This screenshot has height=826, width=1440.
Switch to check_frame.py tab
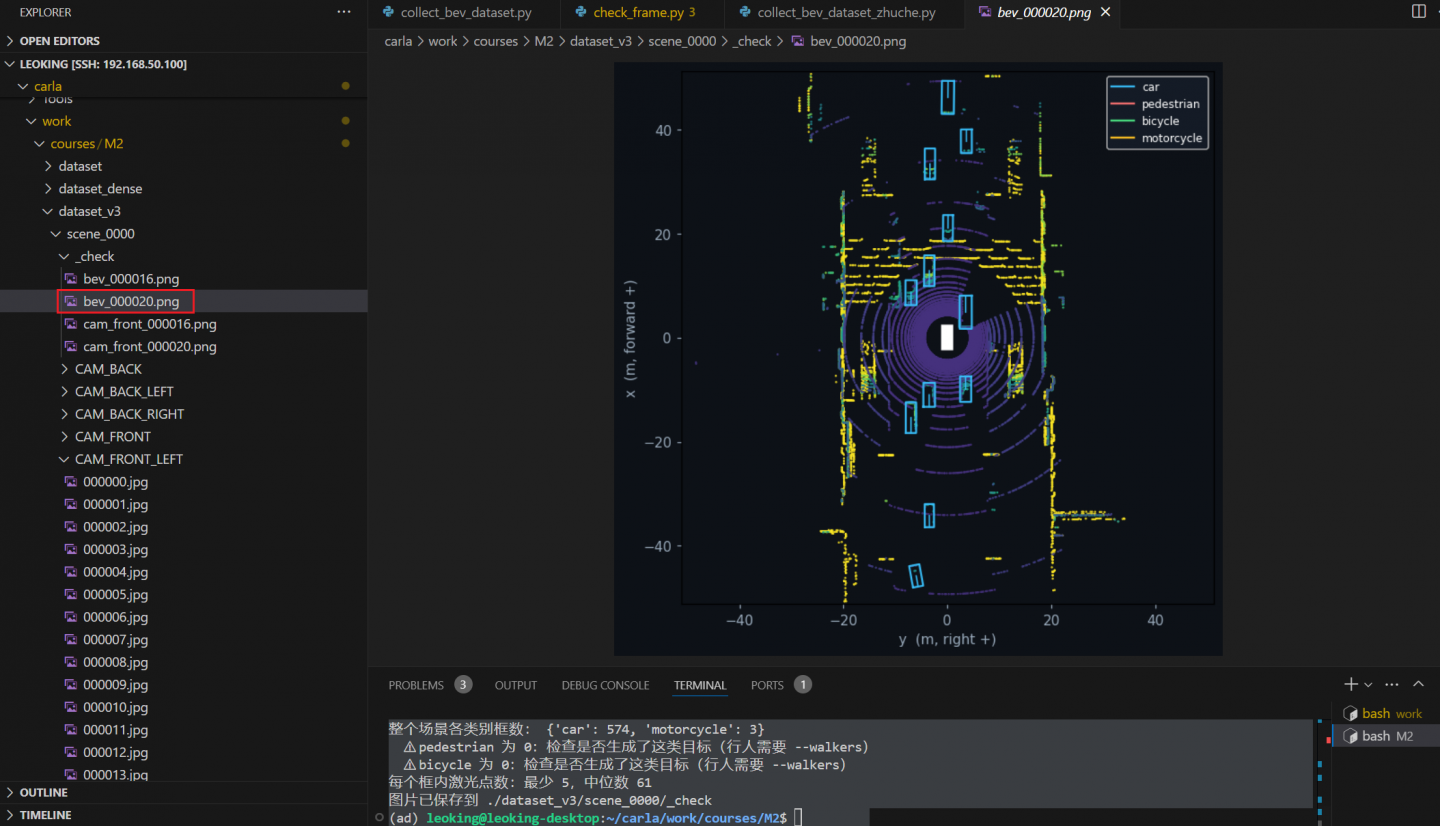[643, 13]
